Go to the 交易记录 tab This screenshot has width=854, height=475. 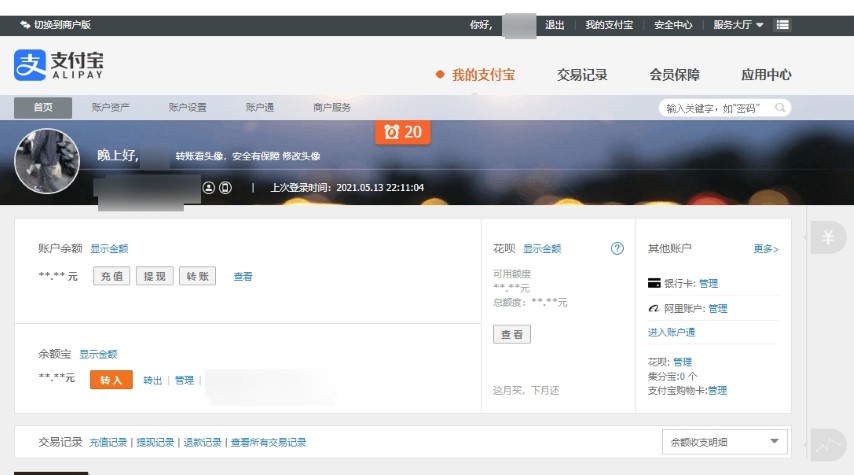pyautogui.click(x=582, y=75)
